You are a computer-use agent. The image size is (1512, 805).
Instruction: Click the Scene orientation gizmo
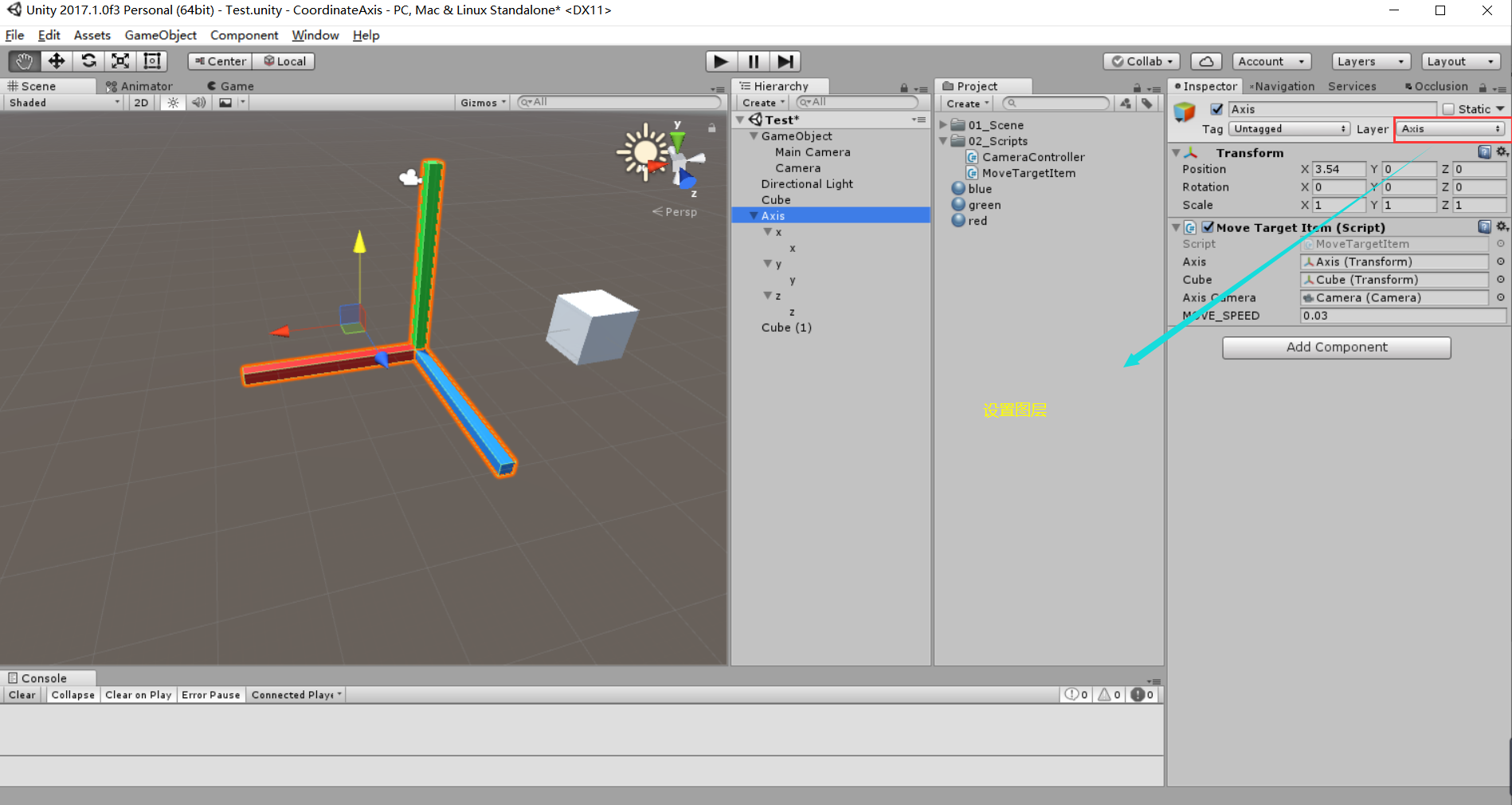point(680,162)
